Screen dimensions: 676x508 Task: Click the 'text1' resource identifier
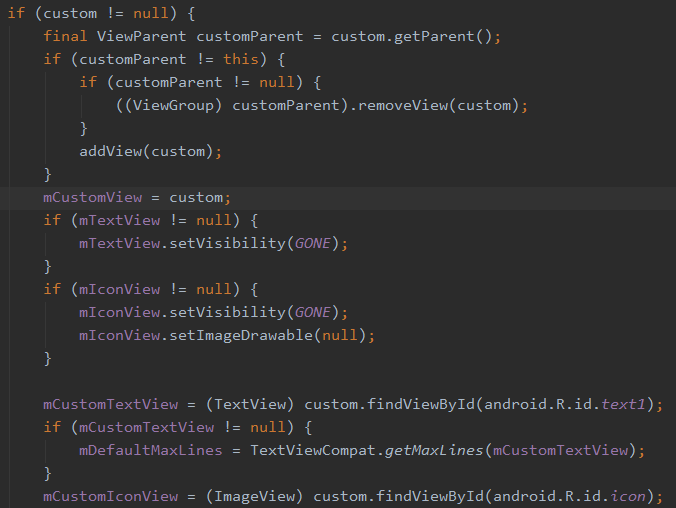click(x=623, y=404)
